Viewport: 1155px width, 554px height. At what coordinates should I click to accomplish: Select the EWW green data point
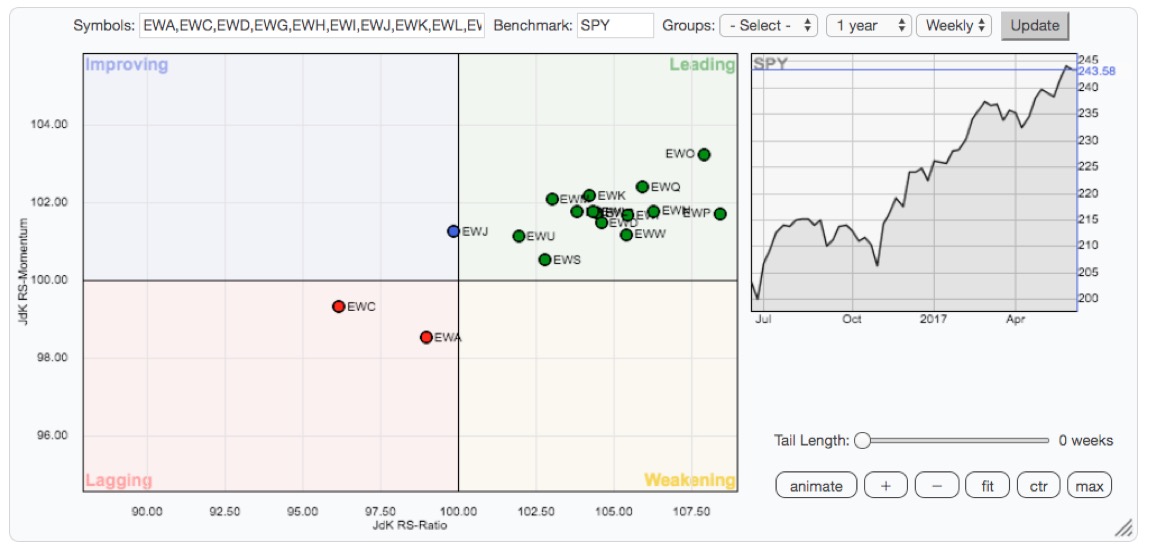[x=626, y=235]
